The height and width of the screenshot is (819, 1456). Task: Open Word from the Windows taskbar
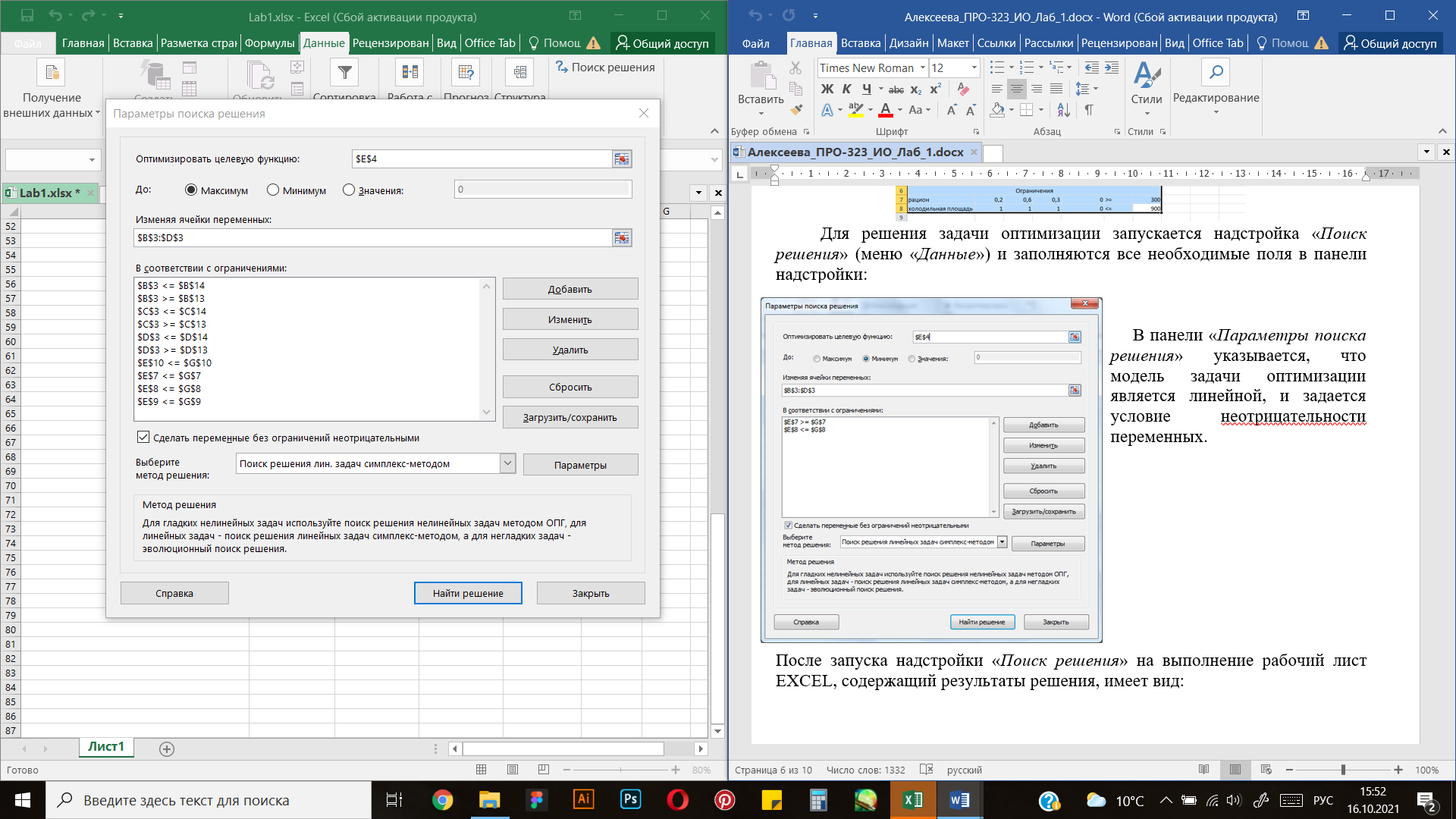(959, 800)
